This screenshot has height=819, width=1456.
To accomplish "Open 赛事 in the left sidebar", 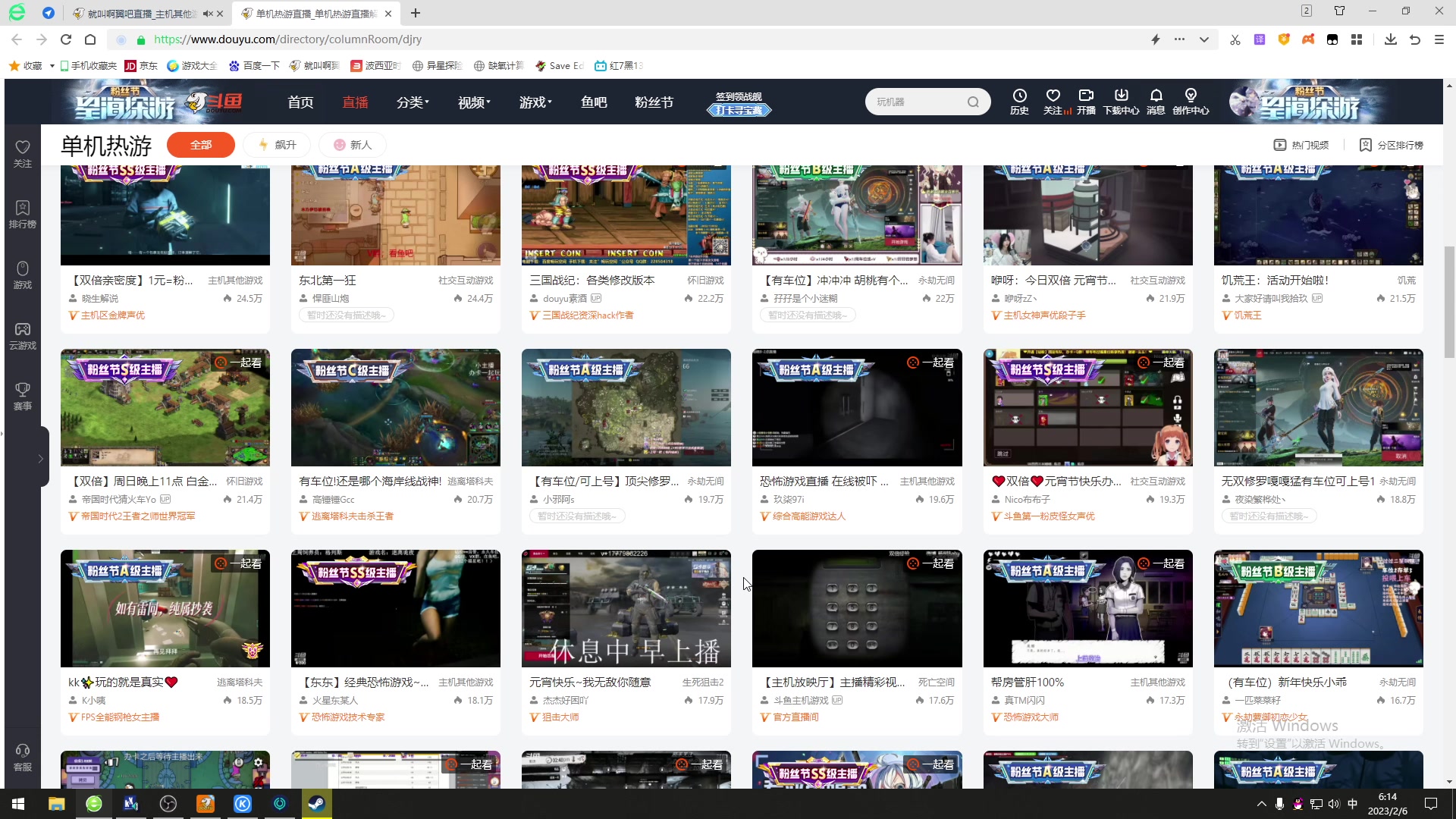I will click(23, 396).
